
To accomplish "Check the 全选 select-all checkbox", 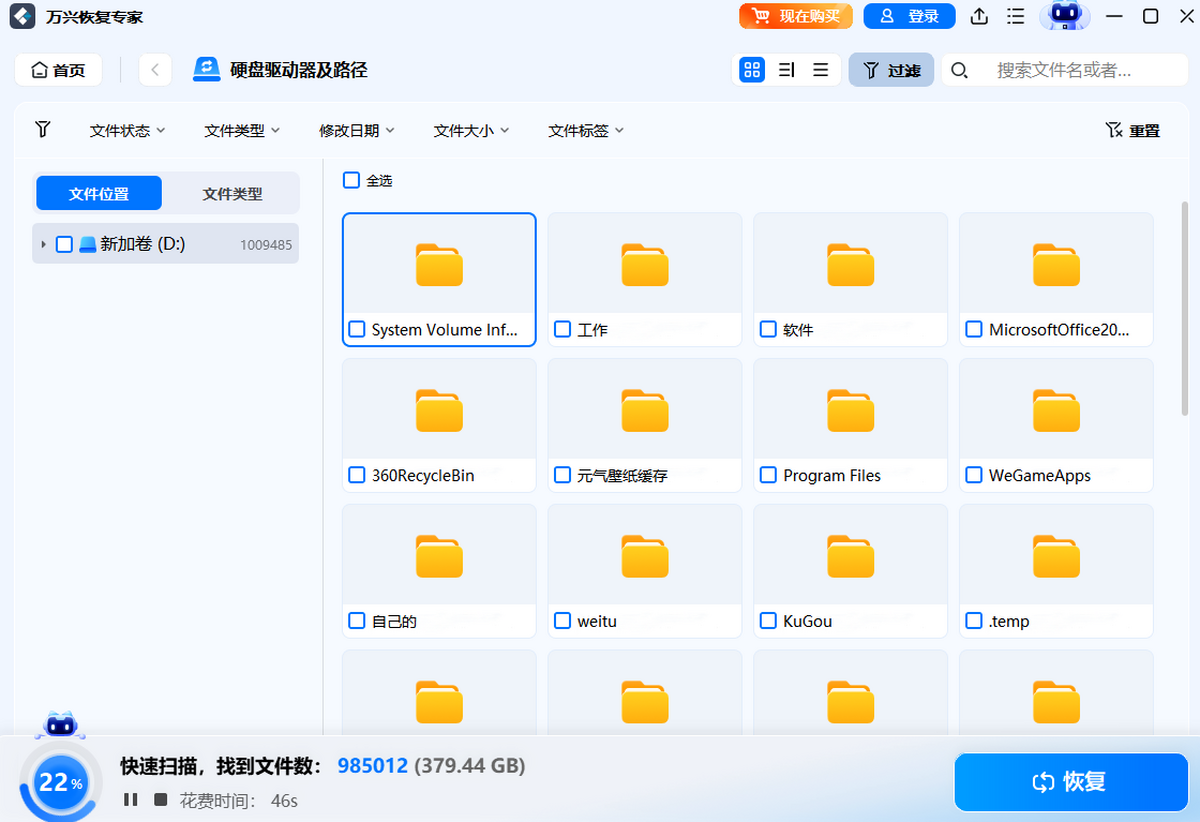I will click(x=351, y=180).
